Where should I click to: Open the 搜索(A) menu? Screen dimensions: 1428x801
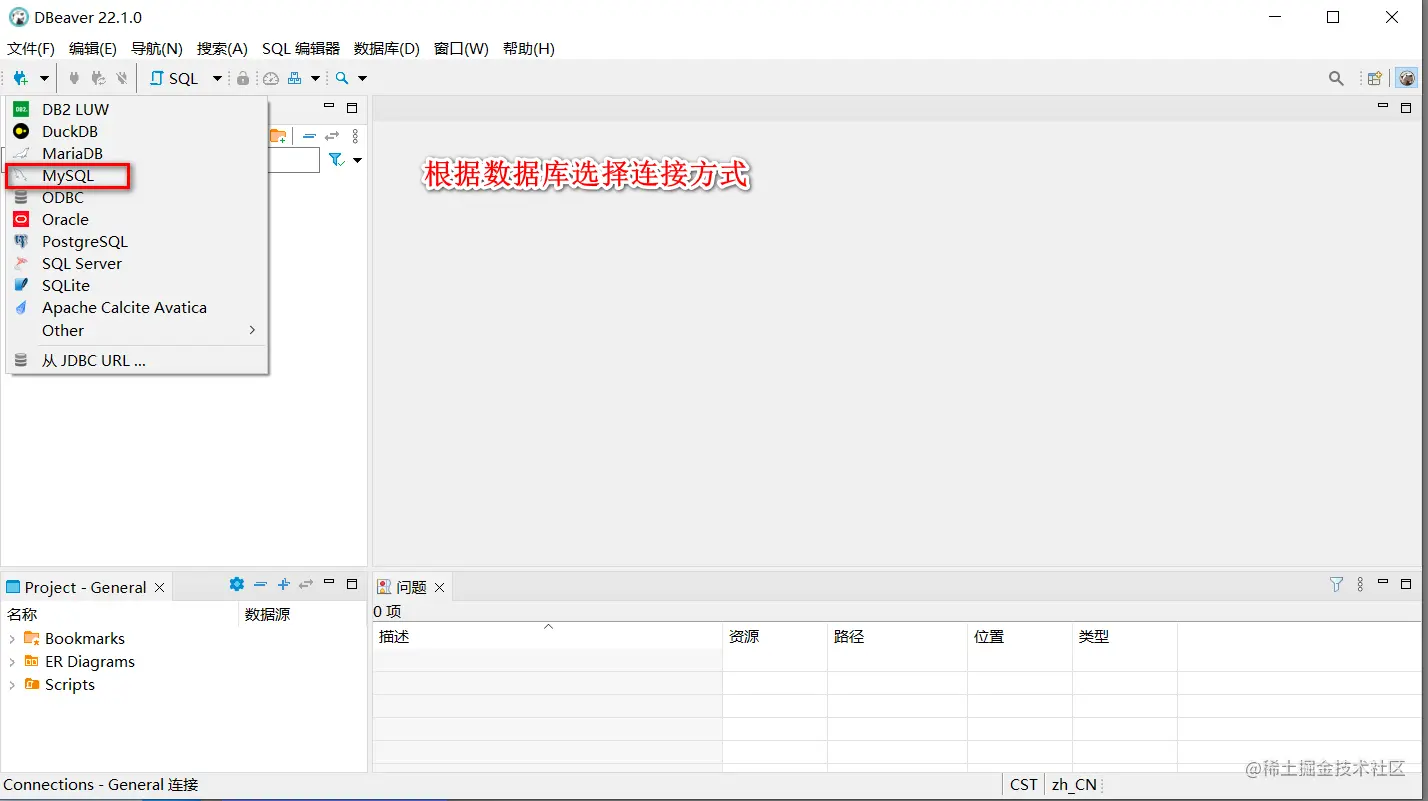222,48
